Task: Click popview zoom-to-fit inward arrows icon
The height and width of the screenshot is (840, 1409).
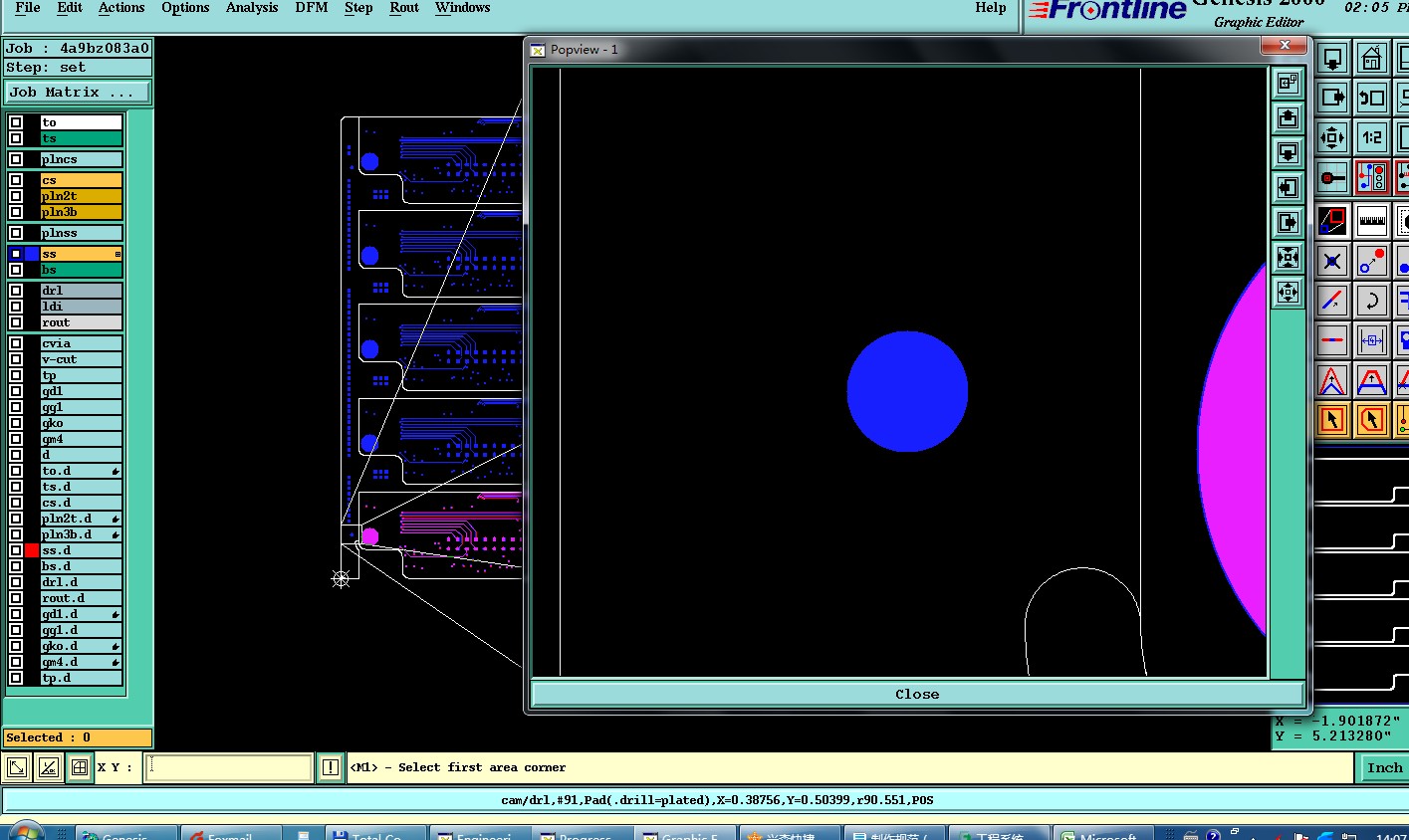Action: tap(1288, 258)
